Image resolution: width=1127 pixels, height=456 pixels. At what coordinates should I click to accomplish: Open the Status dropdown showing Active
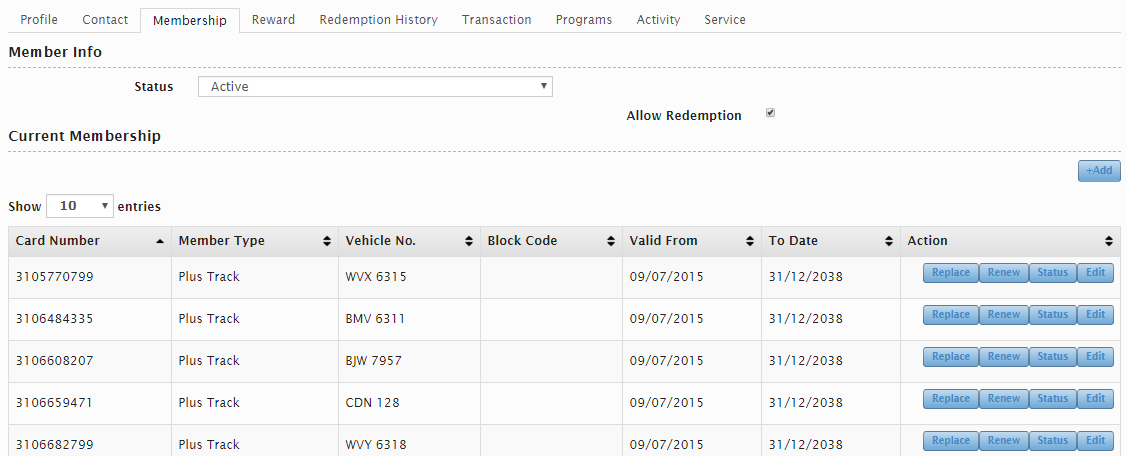coord(375,87)
